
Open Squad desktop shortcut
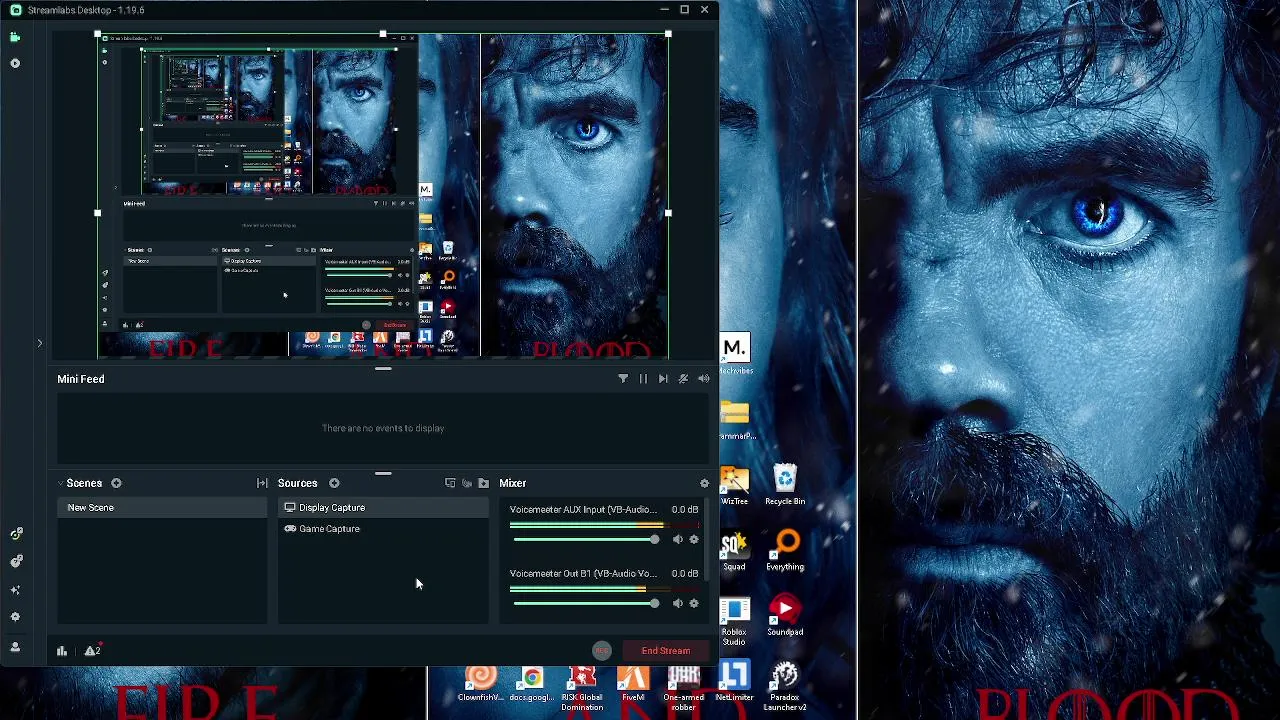pyautogui.click(x=734, y=551)
